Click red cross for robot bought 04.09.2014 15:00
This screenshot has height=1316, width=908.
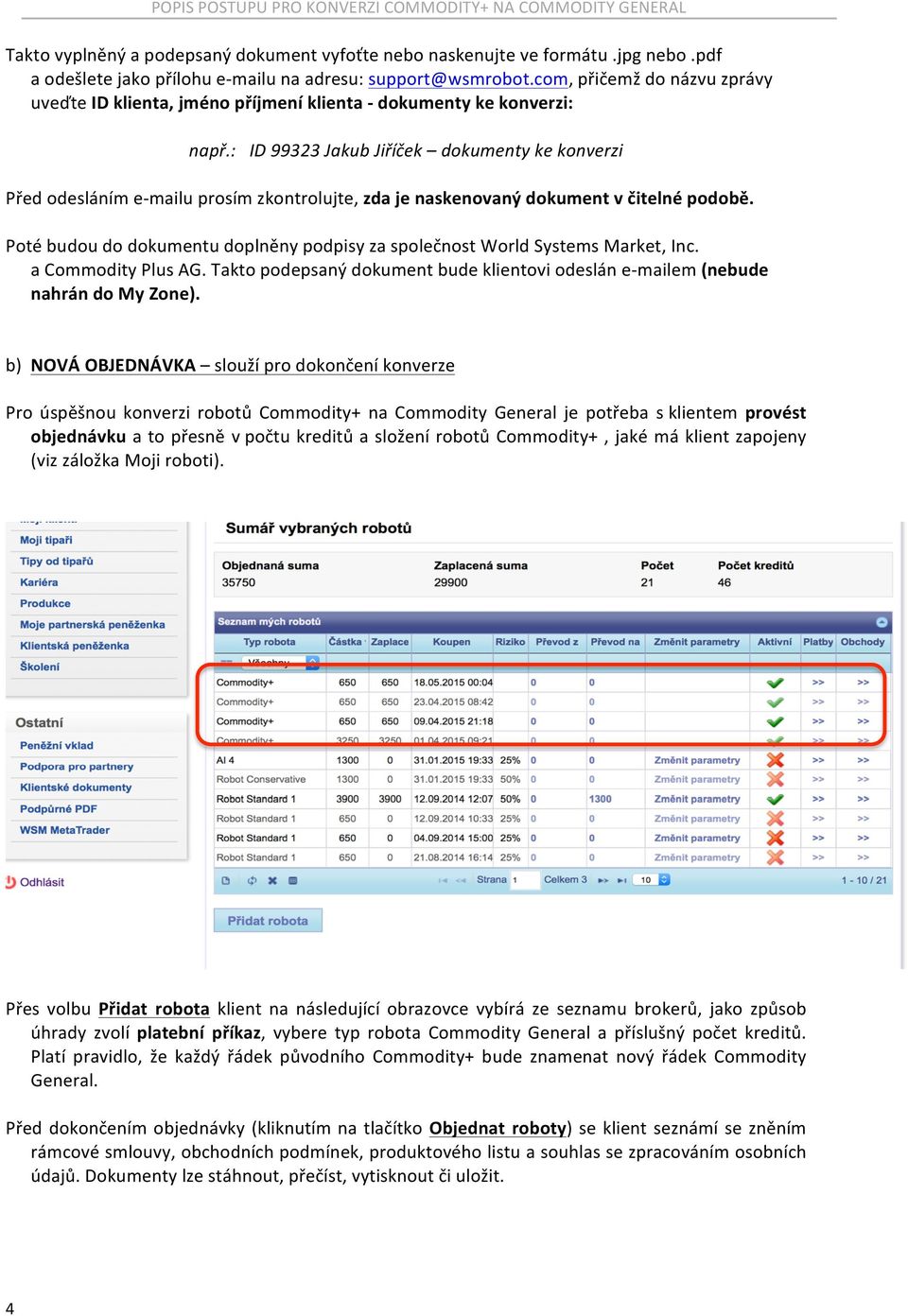coord(776,839)
